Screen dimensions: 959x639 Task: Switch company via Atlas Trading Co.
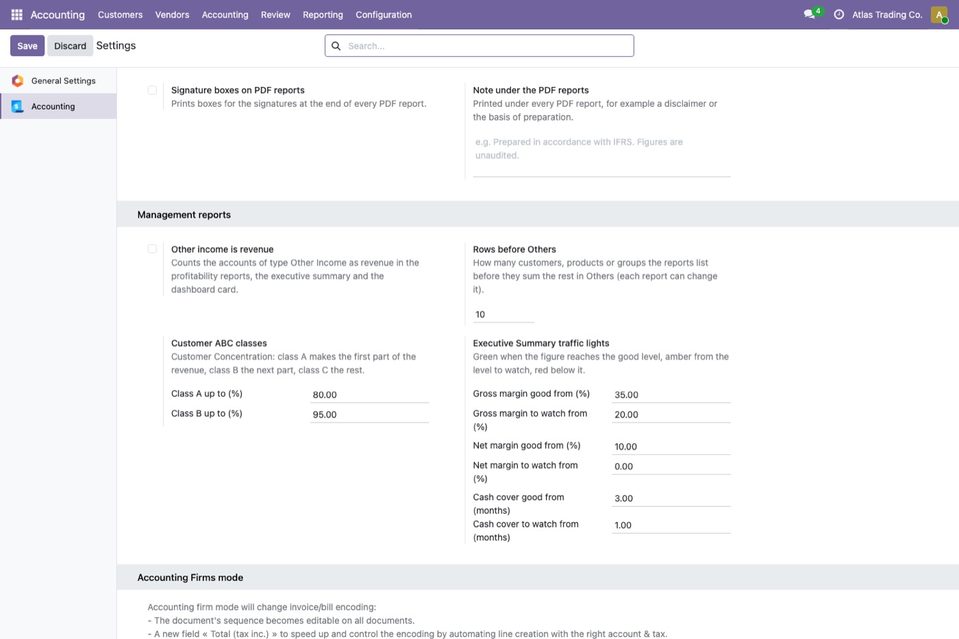[887, 15]
